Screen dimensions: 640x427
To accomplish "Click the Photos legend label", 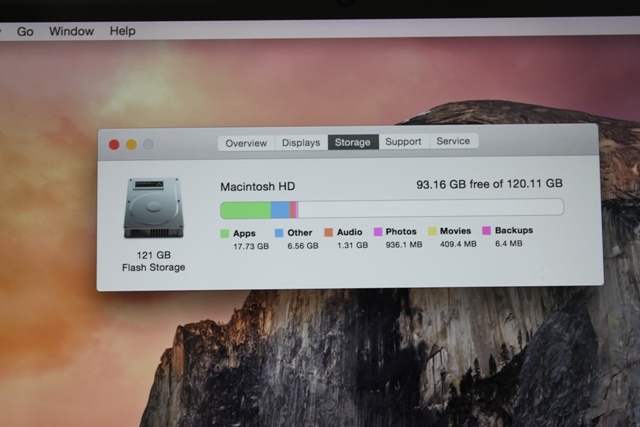I will 401,231.
